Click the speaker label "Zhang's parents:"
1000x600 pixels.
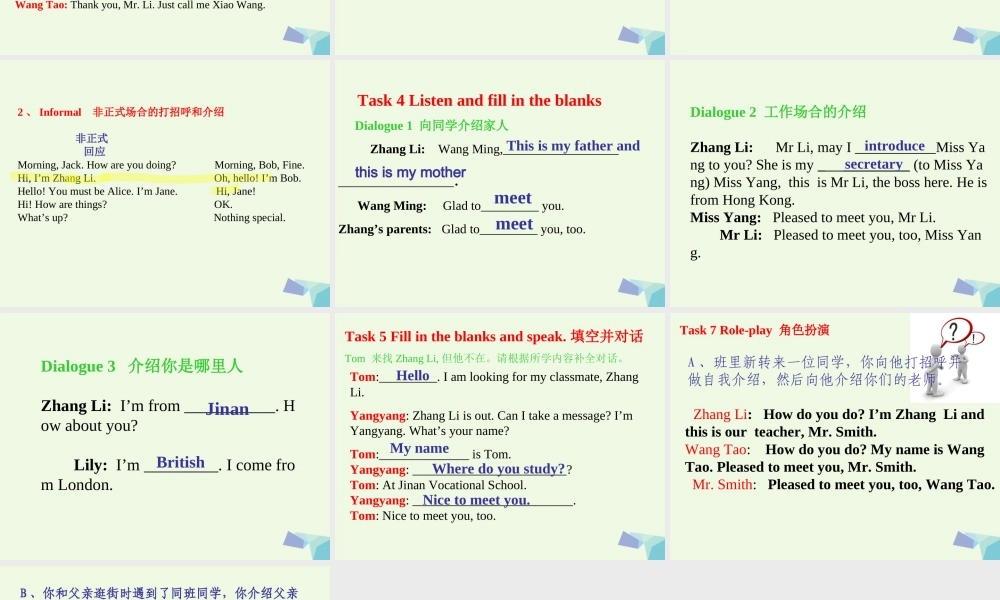tap(385, 230)
